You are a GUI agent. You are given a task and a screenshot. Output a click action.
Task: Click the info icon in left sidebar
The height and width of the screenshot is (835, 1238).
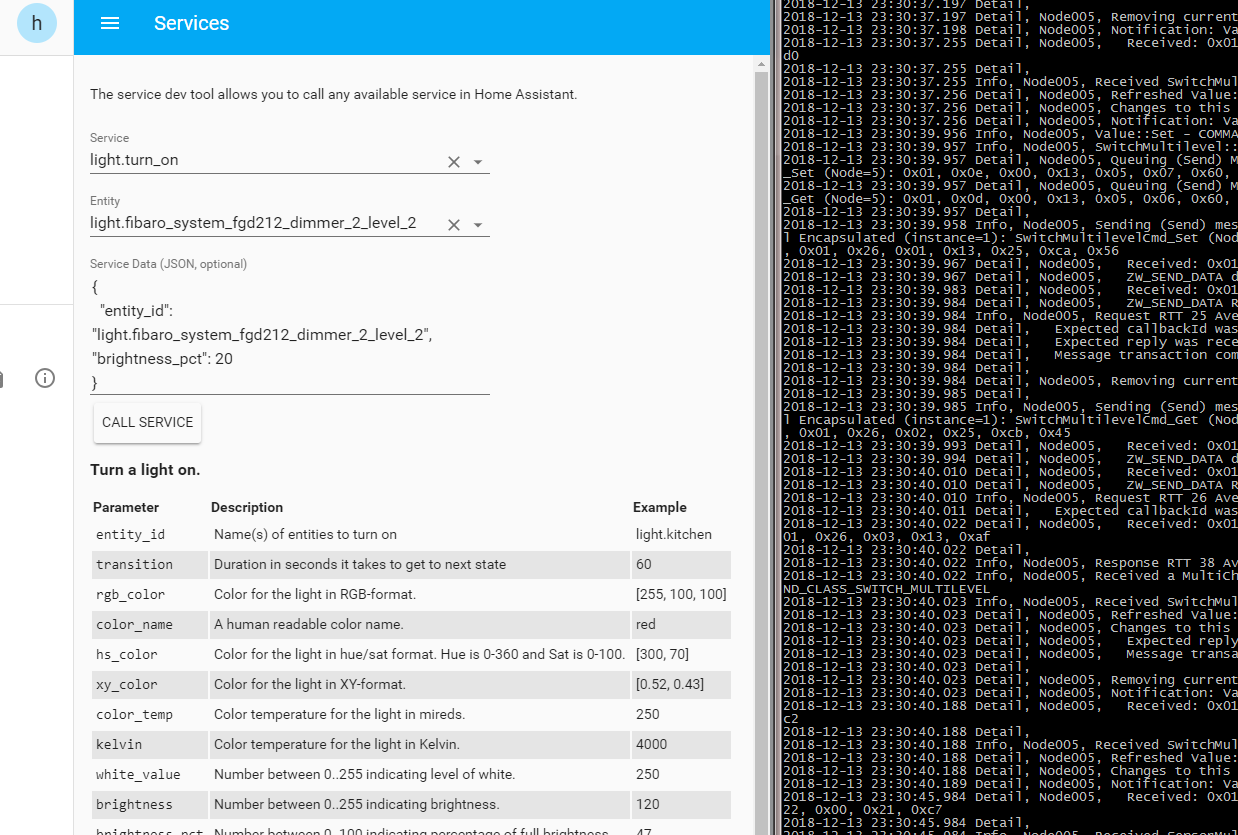tap(45, 378)
